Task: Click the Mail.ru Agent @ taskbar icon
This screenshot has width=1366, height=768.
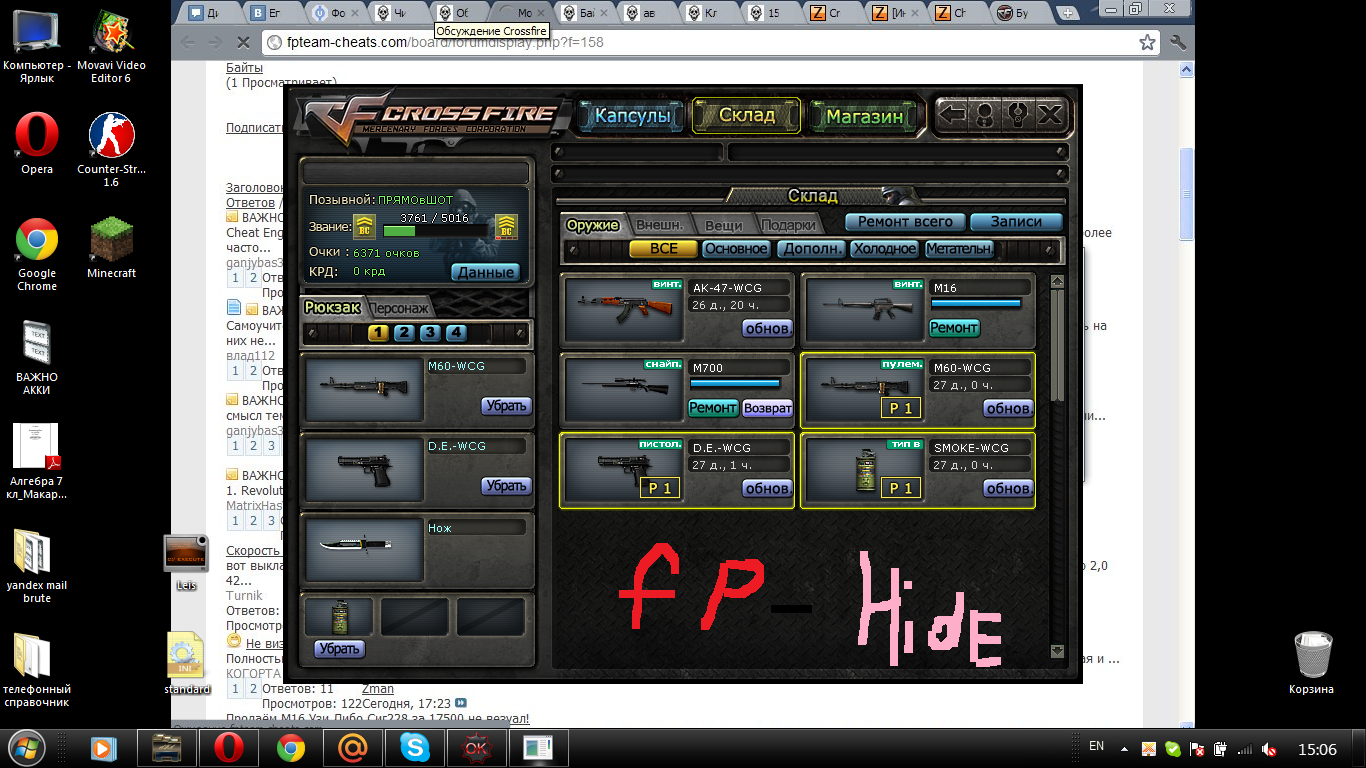Action: 353,748
